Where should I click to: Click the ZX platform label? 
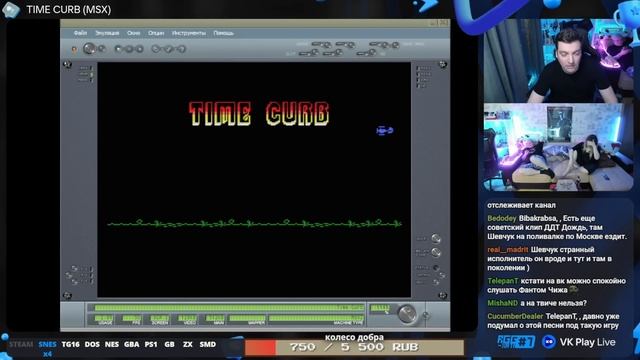[x=188, y=344]
